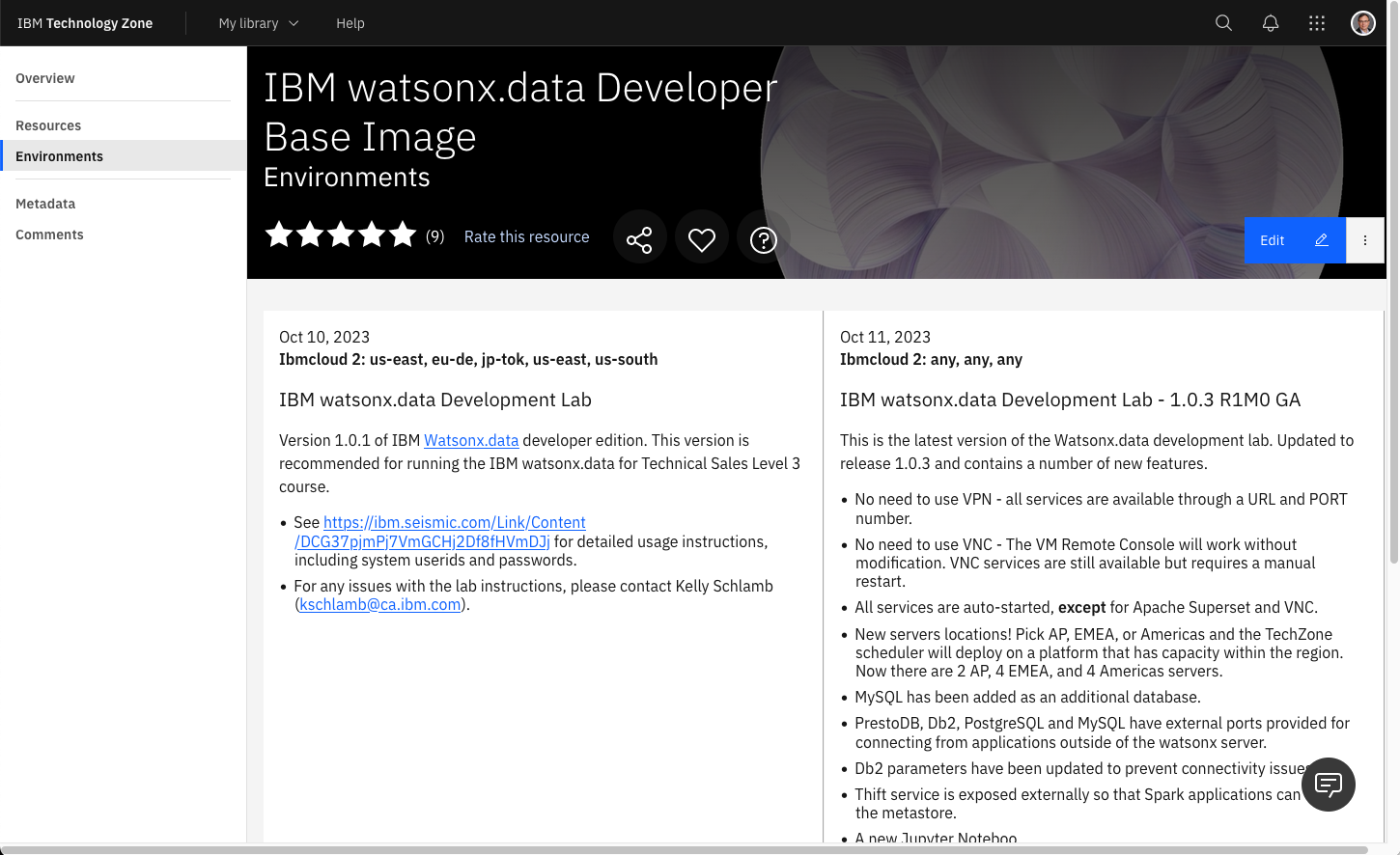Open the app switcher grid icon

click(x=1317, y=23)
